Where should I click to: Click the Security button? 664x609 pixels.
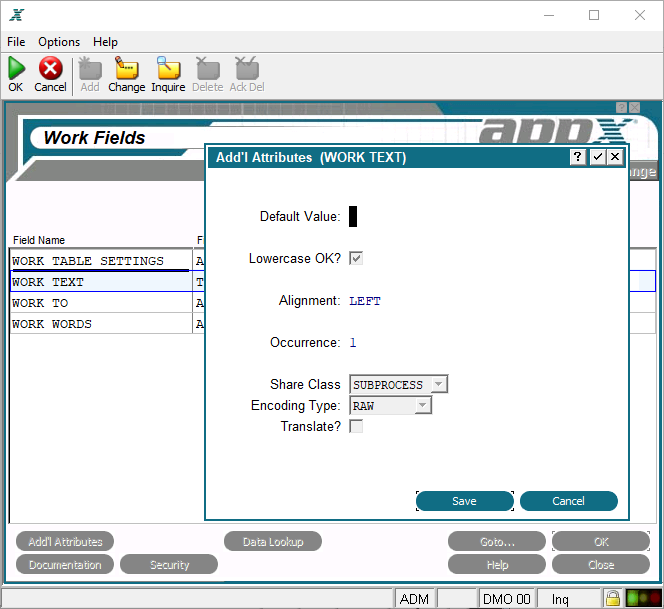coord(169,565)
